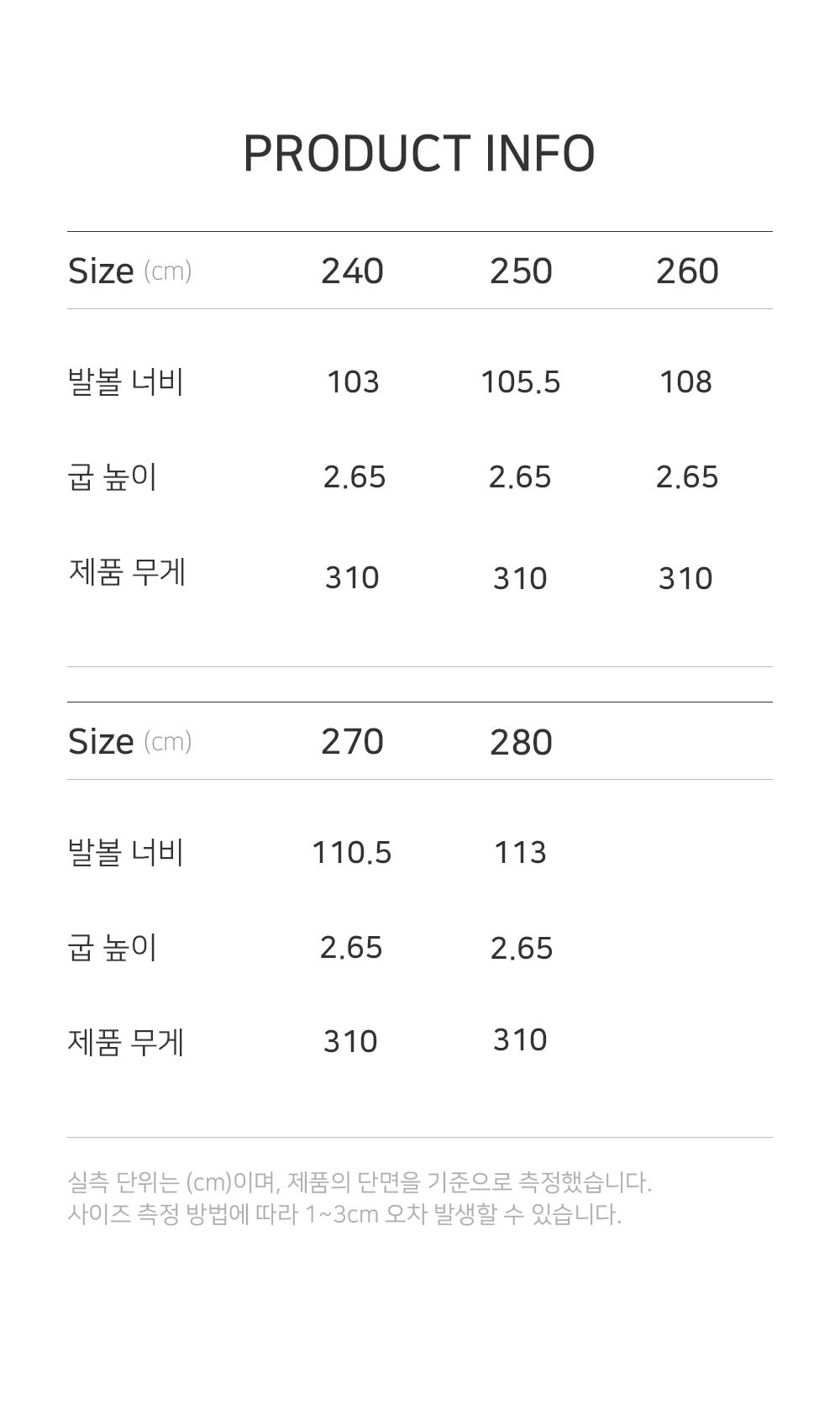The width and height of the screenshot is (840, 1410).
Task: Click the second table's 굽 높이 row label
Action: point(112,948)
